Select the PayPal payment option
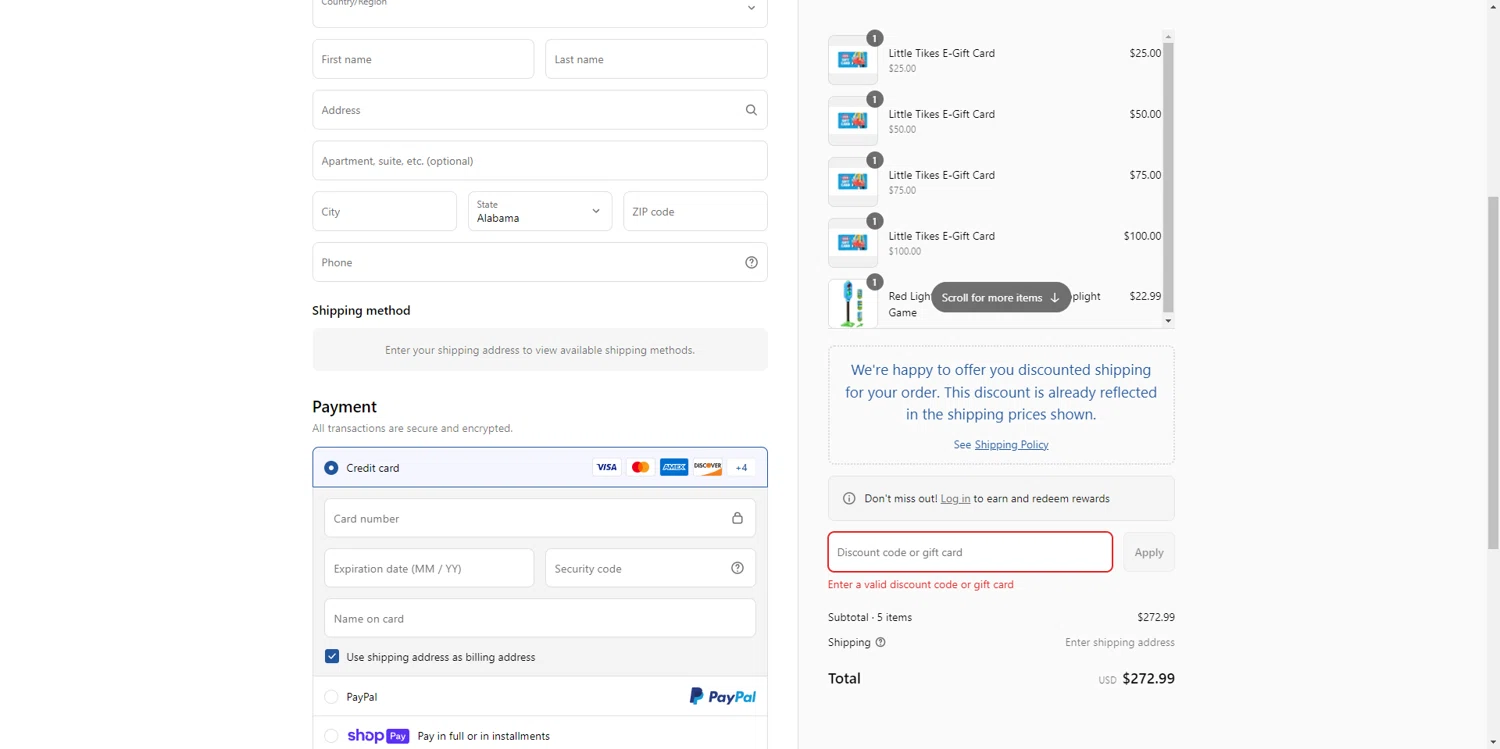 coord(331,696)
